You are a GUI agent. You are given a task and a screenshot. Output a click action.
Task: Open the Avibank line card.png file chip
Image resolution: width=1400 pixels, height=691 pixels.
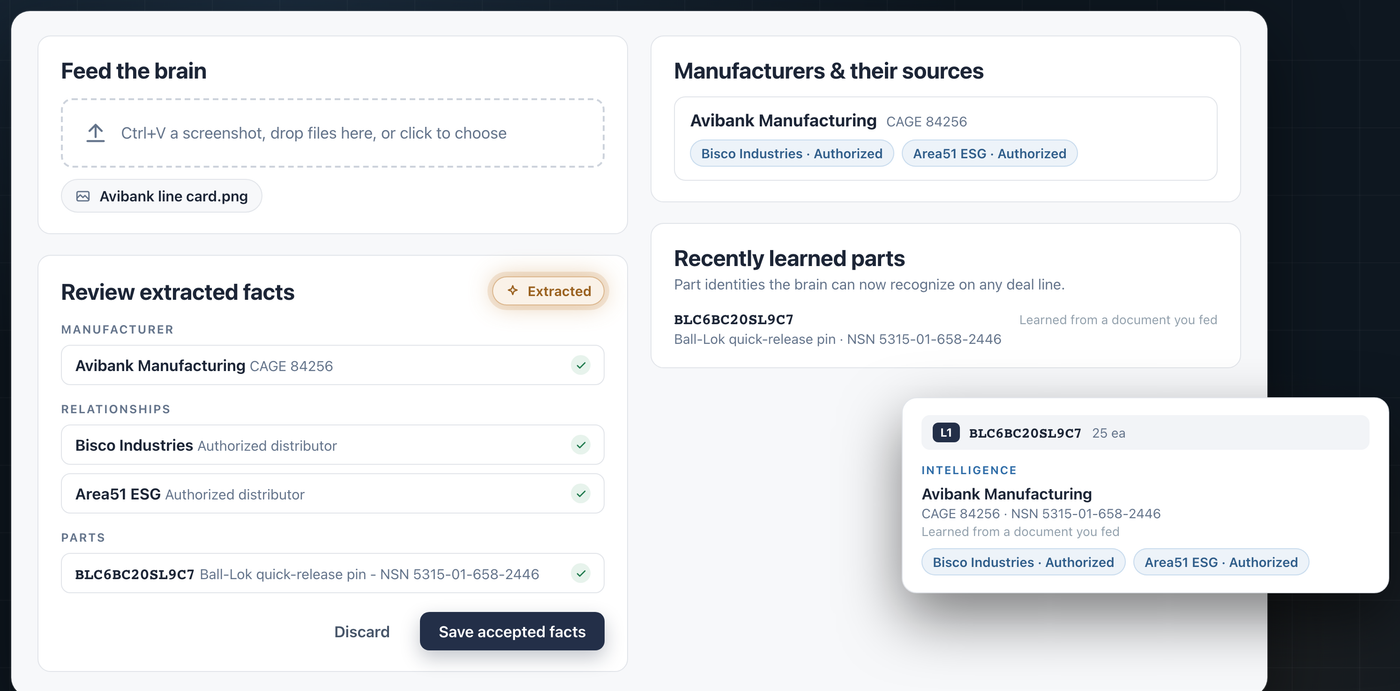point(162,196)
